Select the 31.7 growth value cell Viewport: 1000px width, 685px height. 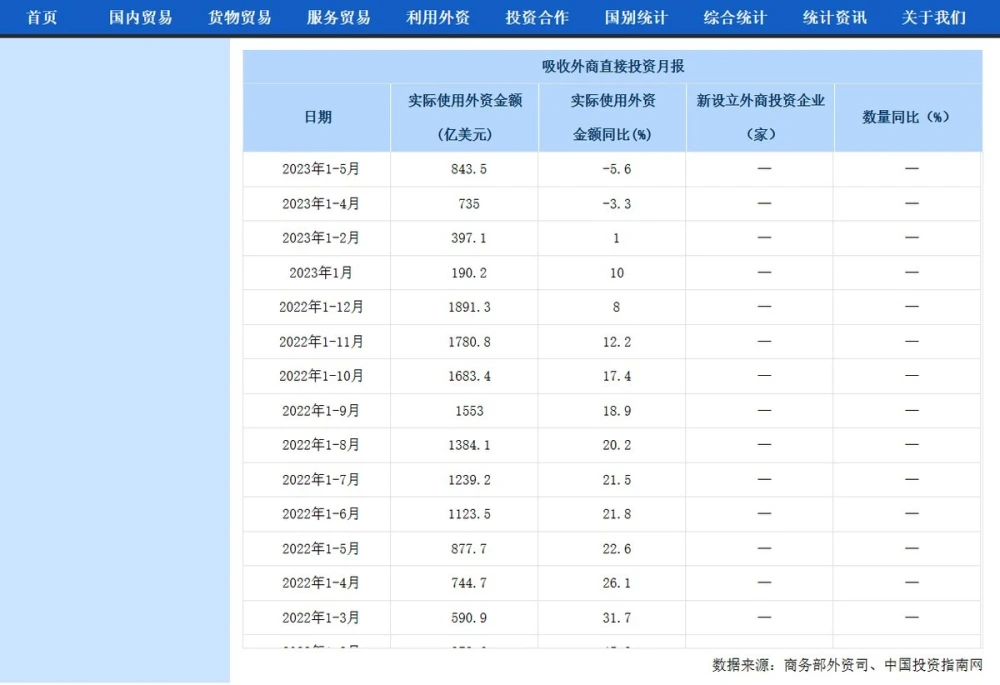[x=616, y=618]
